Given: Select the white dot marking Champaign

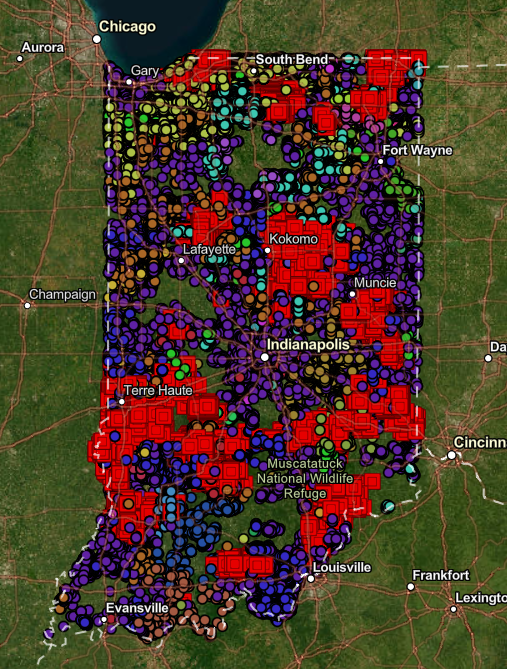Looking at the screenshot, I should [x=27, y=305].
